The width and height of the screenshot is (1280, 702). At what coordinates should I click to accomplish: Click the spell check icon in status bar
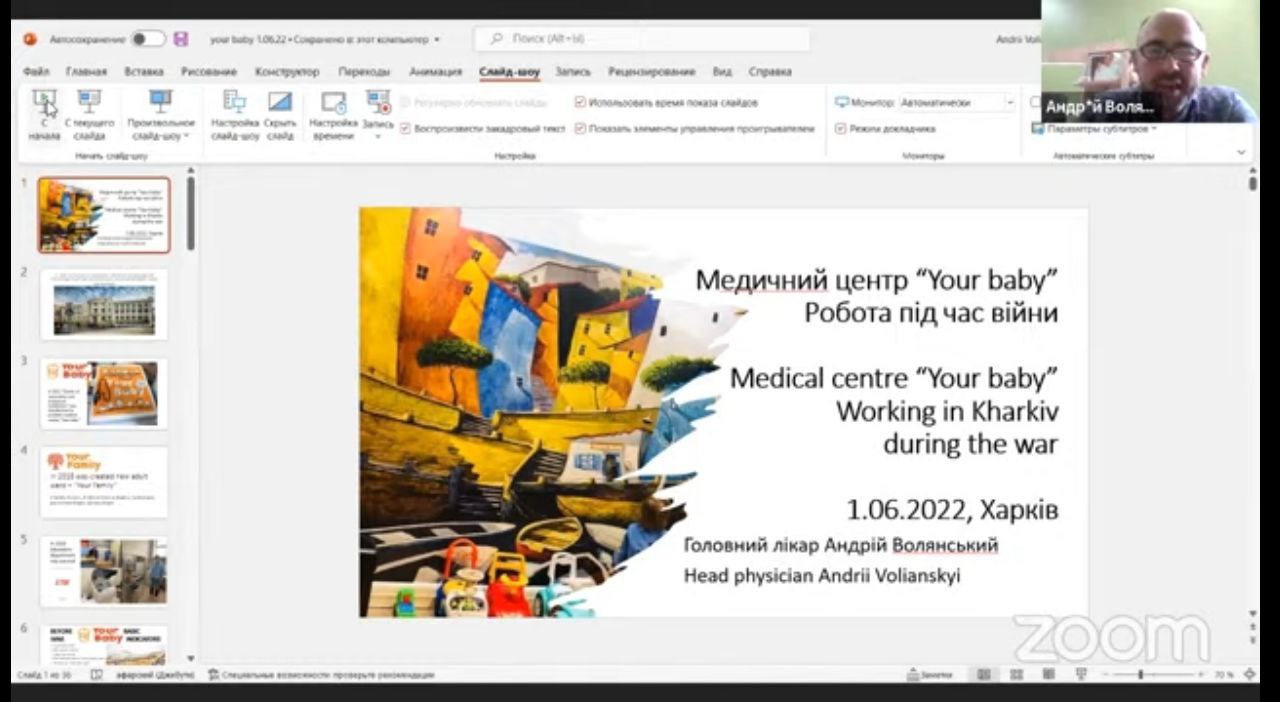coord(97,675)
